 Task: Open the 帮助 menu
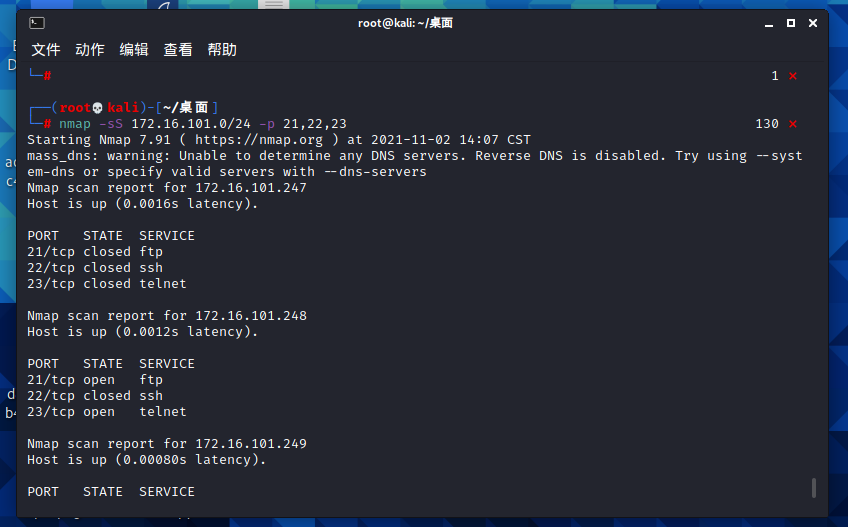pos(222,50)
